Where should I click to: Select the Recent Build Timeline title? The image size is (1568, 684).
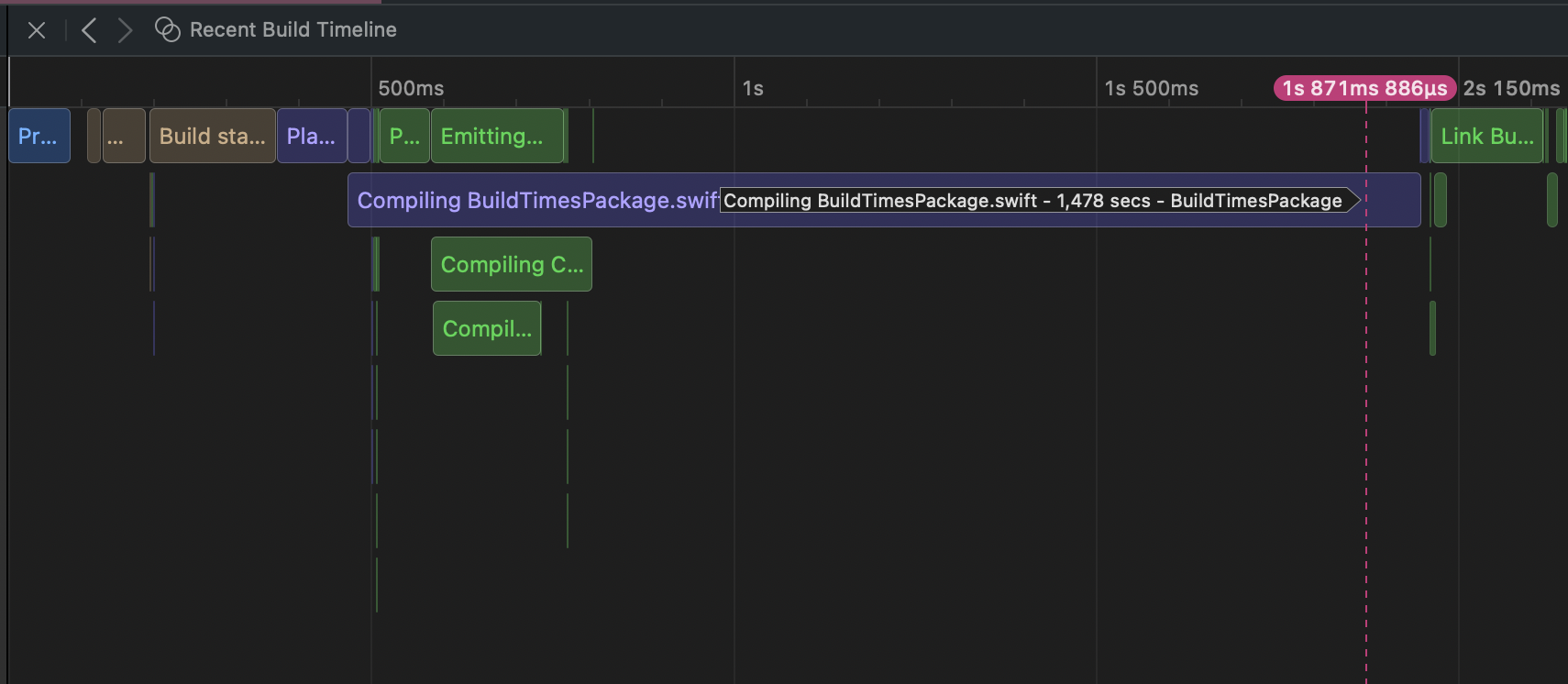pyautogui.click(x=293, y=30)
